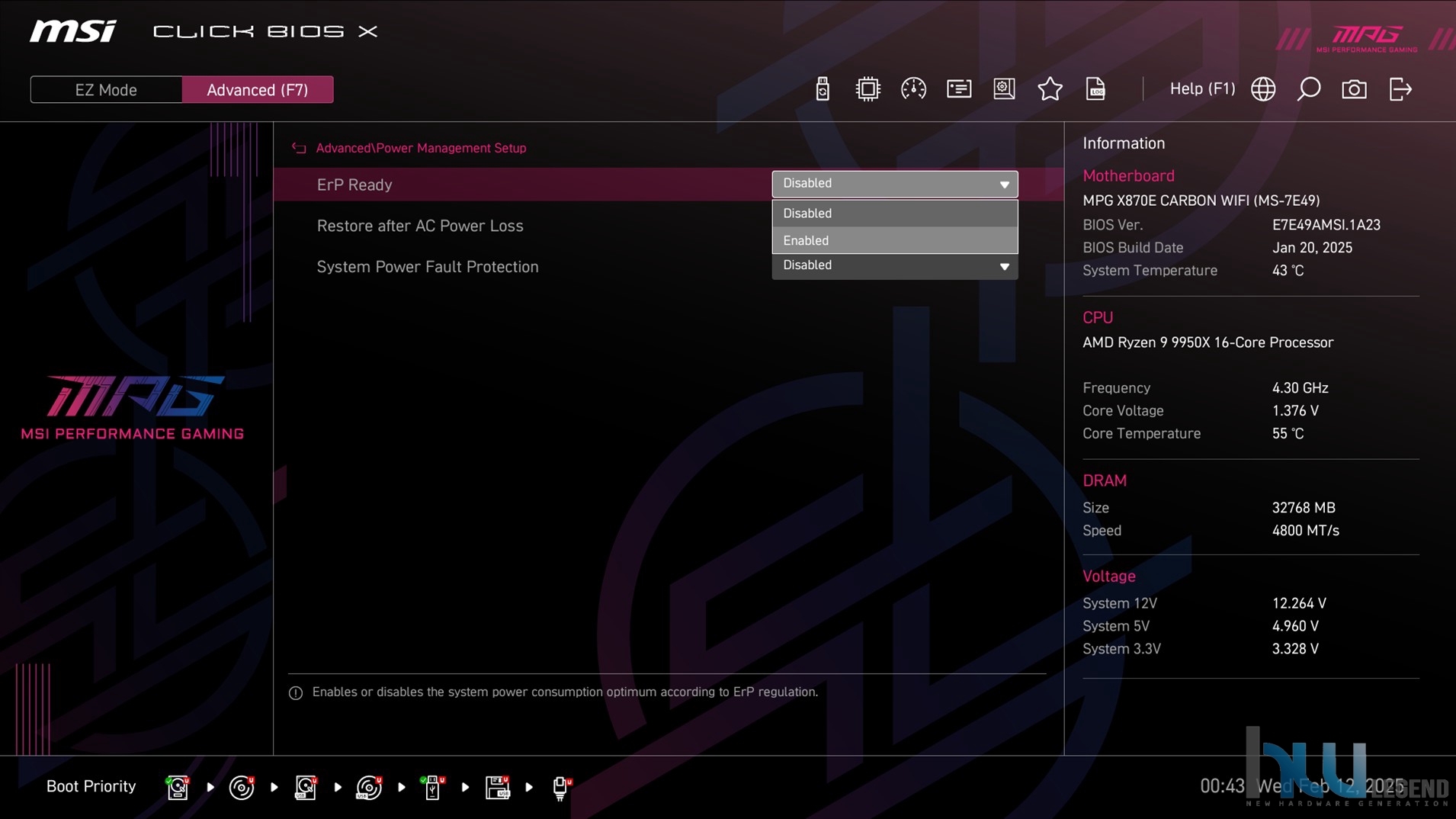
Task: Open the hardware monitor board icon
Action: tap(1004, 89)
